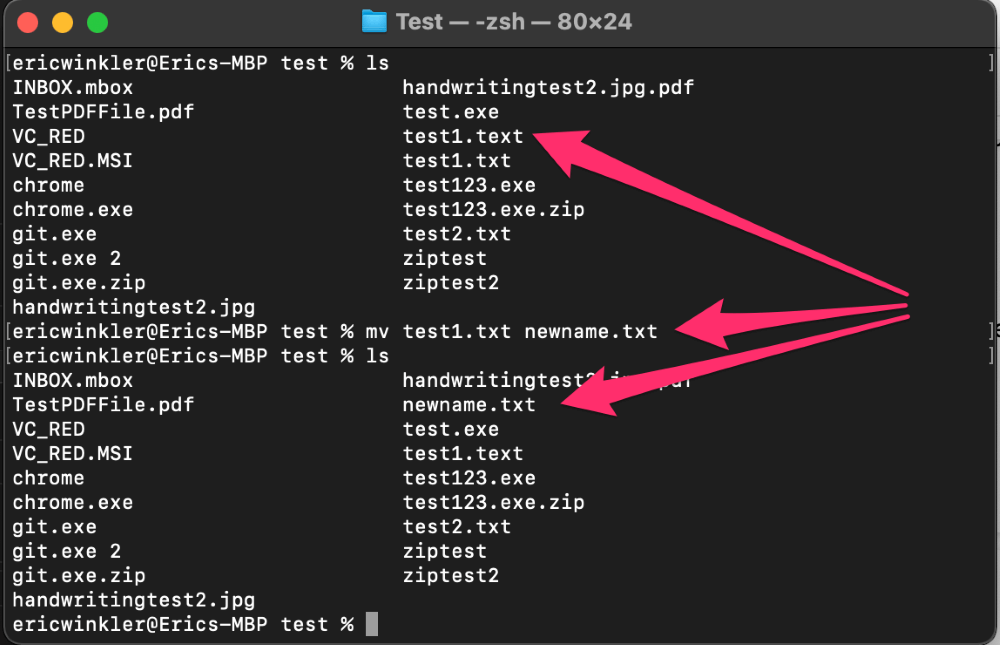
Task: Click test1.txt in the first listing
Action: point(457,161)
